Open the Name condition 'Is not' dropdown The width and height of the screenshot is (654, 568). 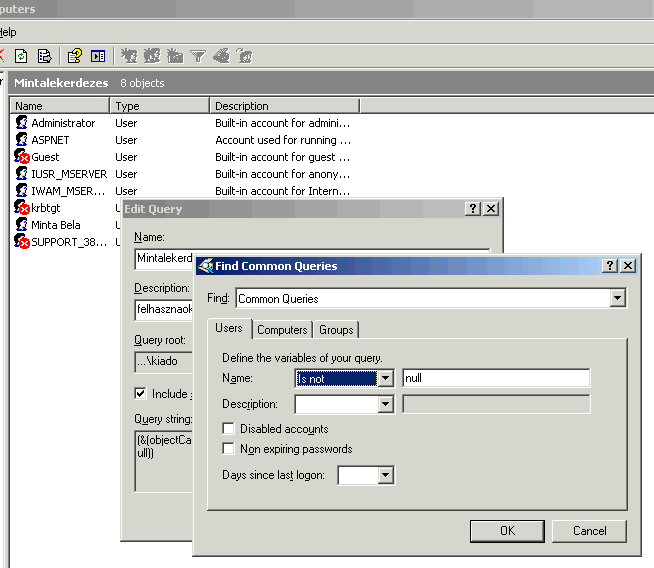coord(385,378)
